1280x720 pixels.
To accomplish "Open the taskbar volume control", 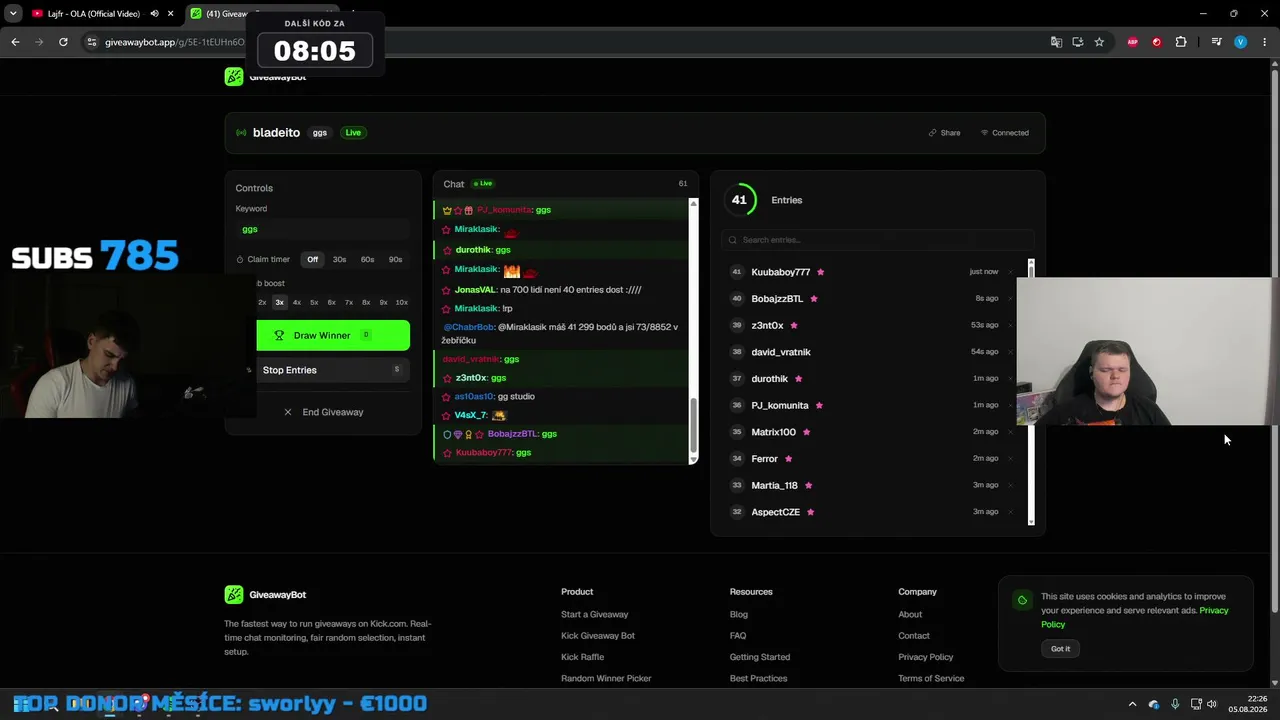I will 1212,705.
